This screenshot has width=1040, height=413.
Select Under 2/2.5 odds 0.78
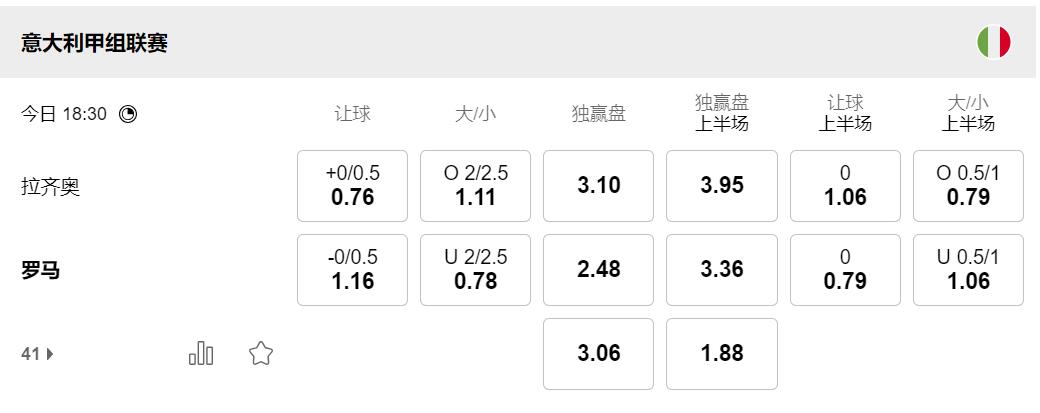click(x=475, y=270)
